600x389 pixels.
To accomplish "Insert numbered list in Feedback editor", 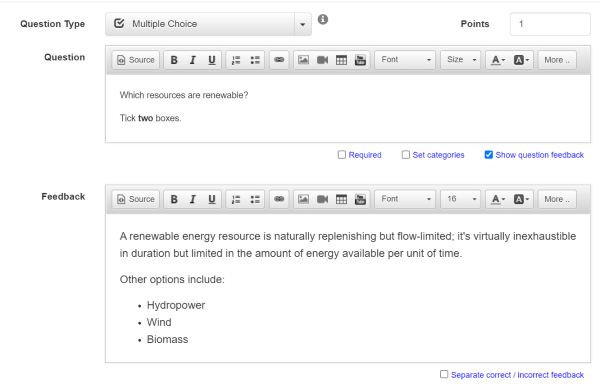I will pyautogui.click(x=236, y=199).
